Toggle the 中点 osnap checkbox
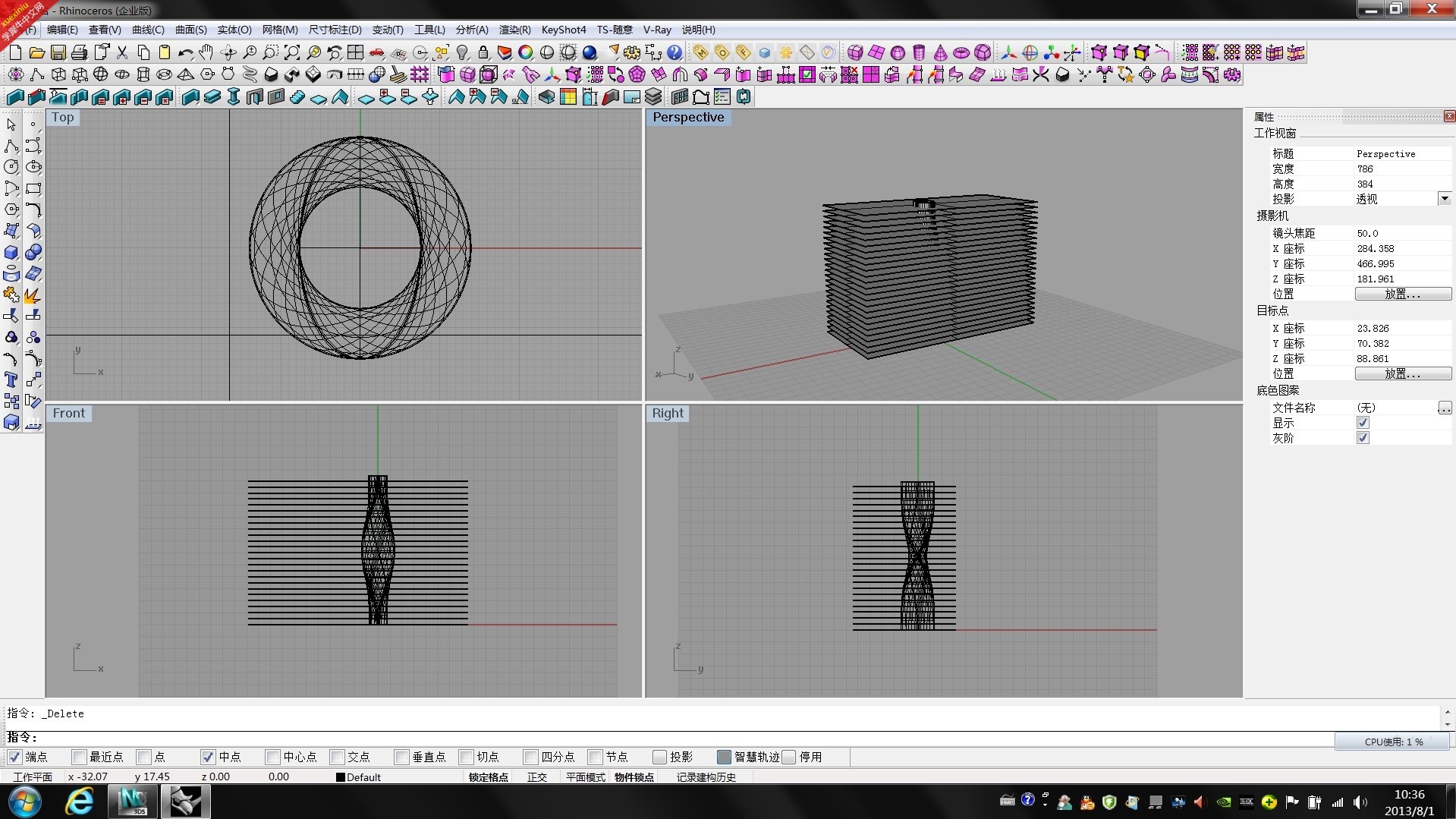 [x=208, y=757]
